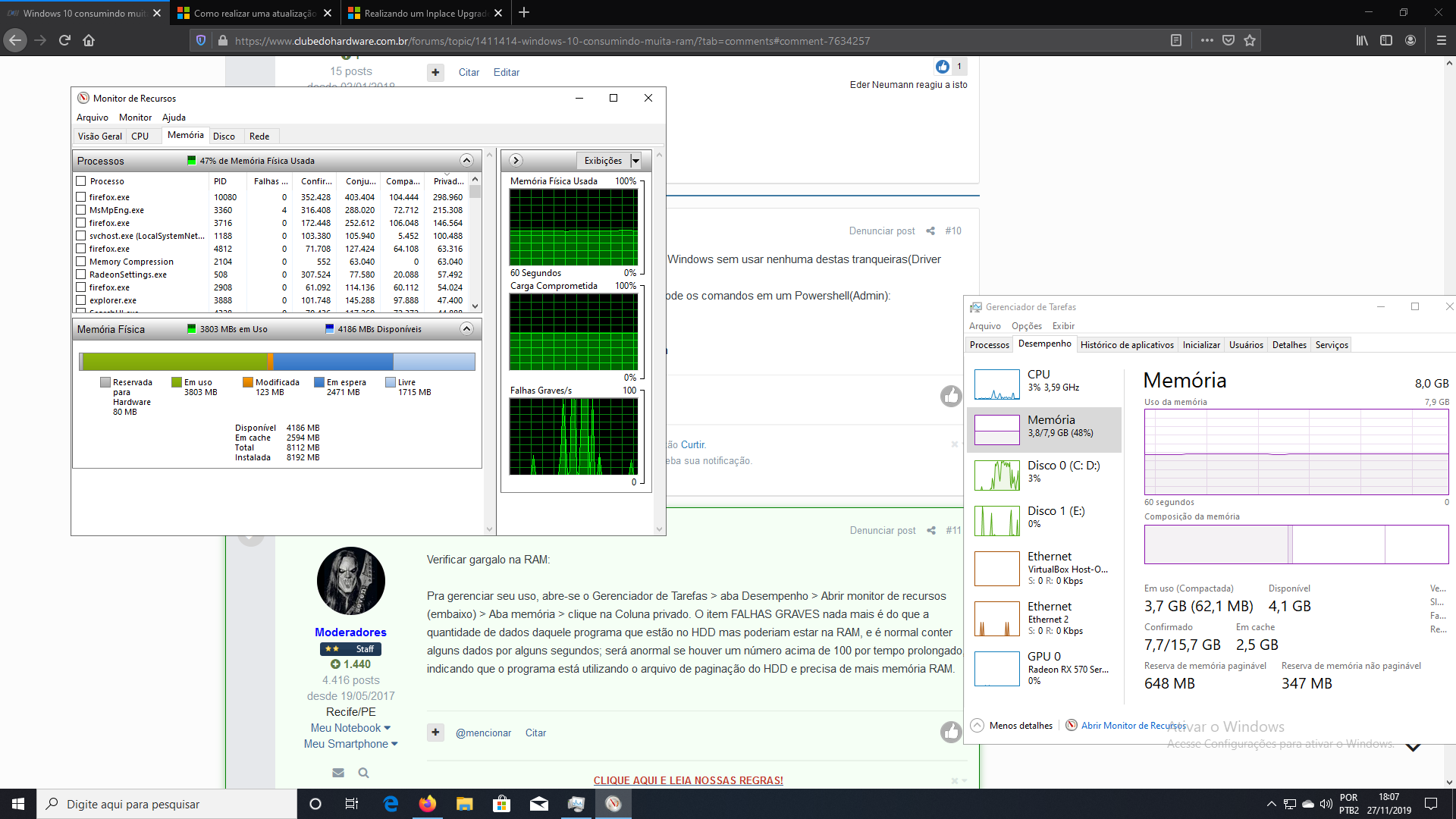Open a new browser tab

click(524, 12)
